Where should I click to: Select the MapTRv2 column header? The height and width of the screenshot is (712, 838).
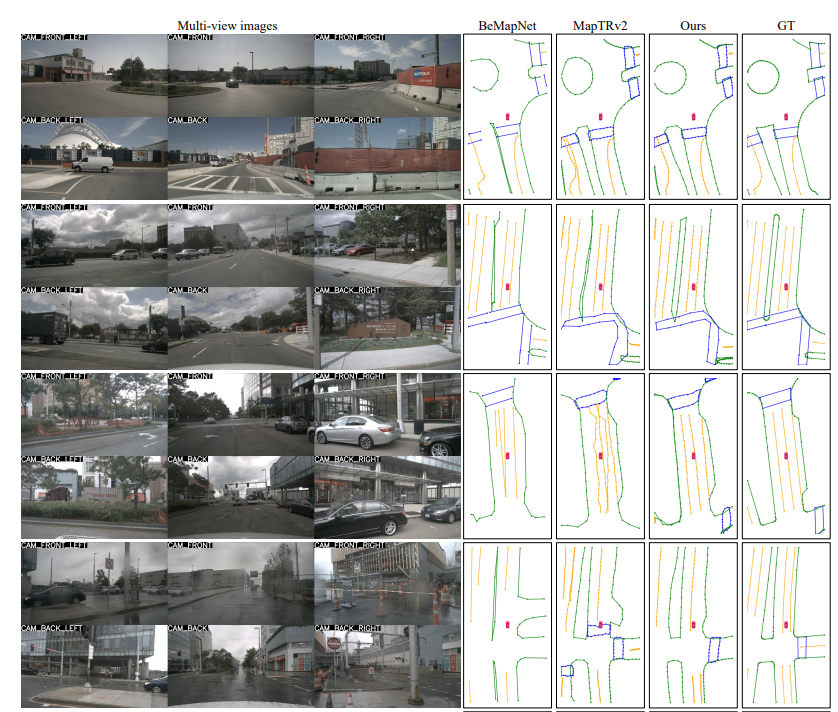[599, 24]
